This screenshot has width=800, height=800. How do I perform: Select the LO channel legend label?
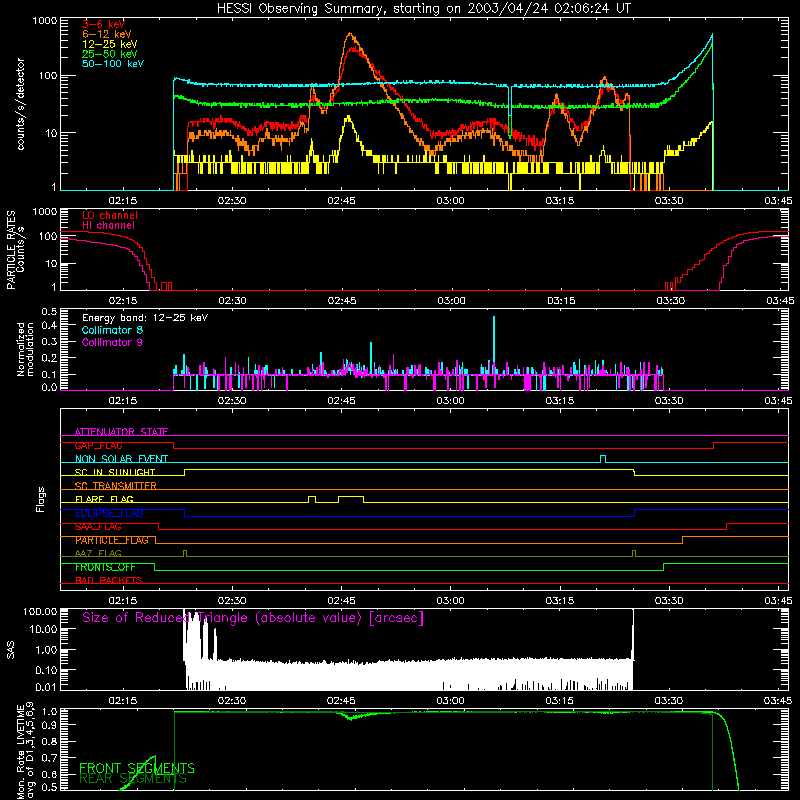[x=110, y=215]
